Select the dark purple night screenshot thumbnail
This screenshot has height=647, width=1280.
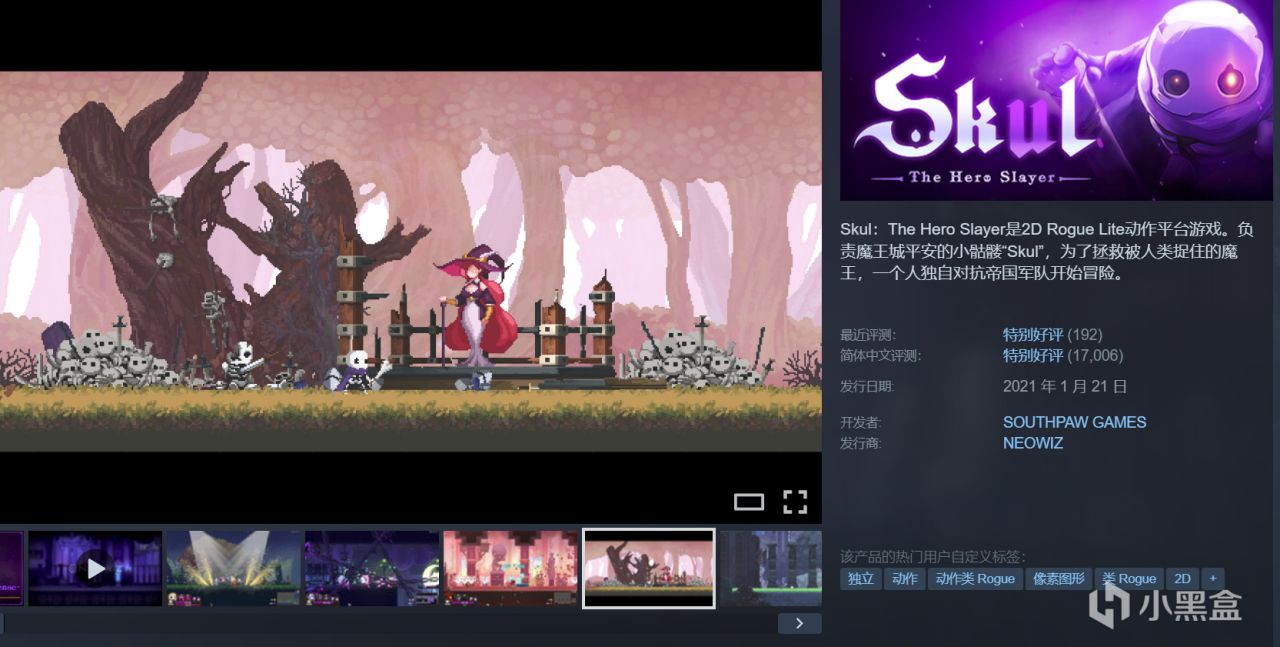pos(372,568)
